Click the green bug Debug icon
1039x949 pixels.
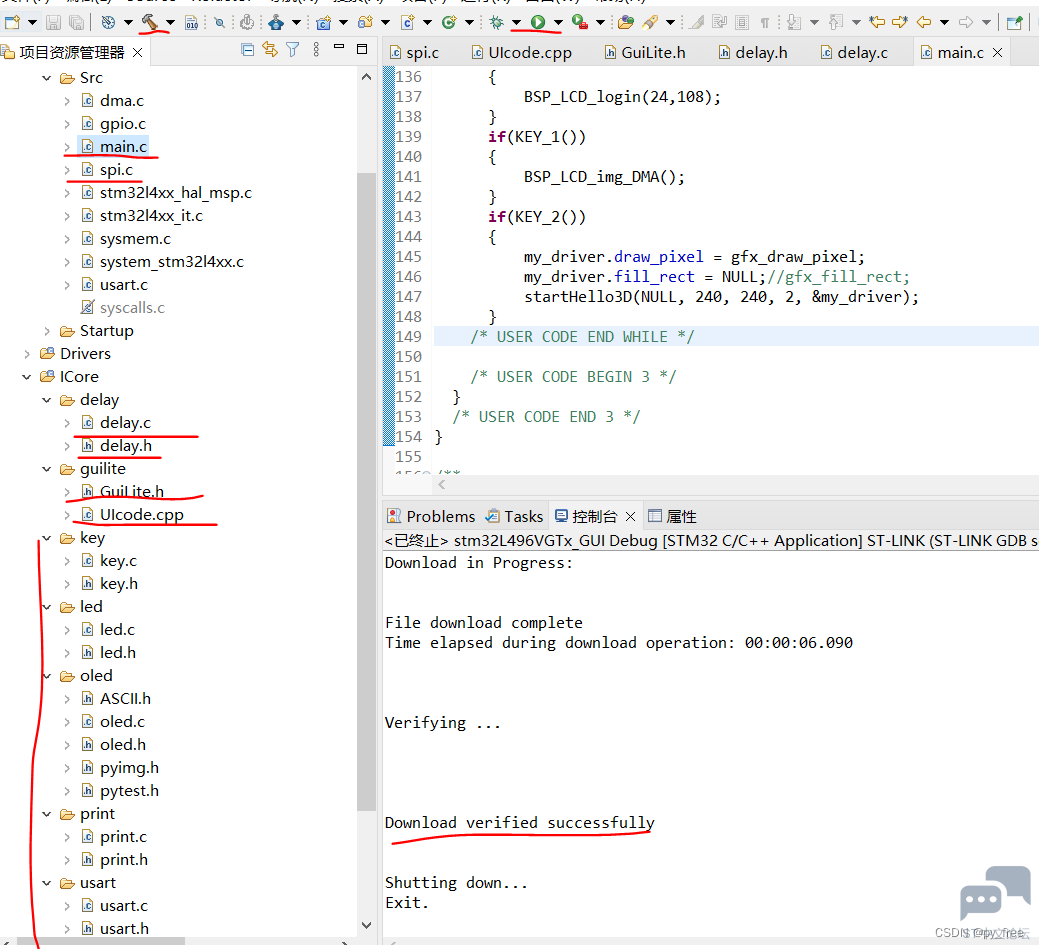[x=496, y=21]
